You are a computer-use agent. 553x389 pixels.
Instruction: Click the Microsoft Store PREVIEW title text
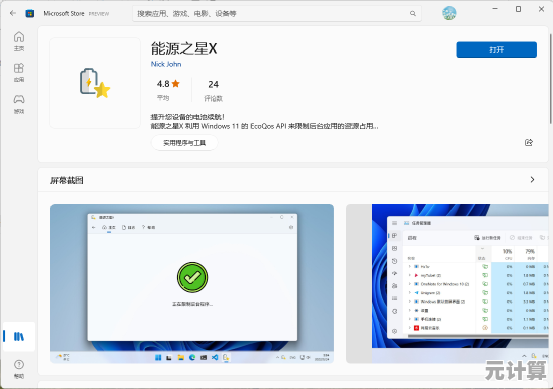point(76,13)
